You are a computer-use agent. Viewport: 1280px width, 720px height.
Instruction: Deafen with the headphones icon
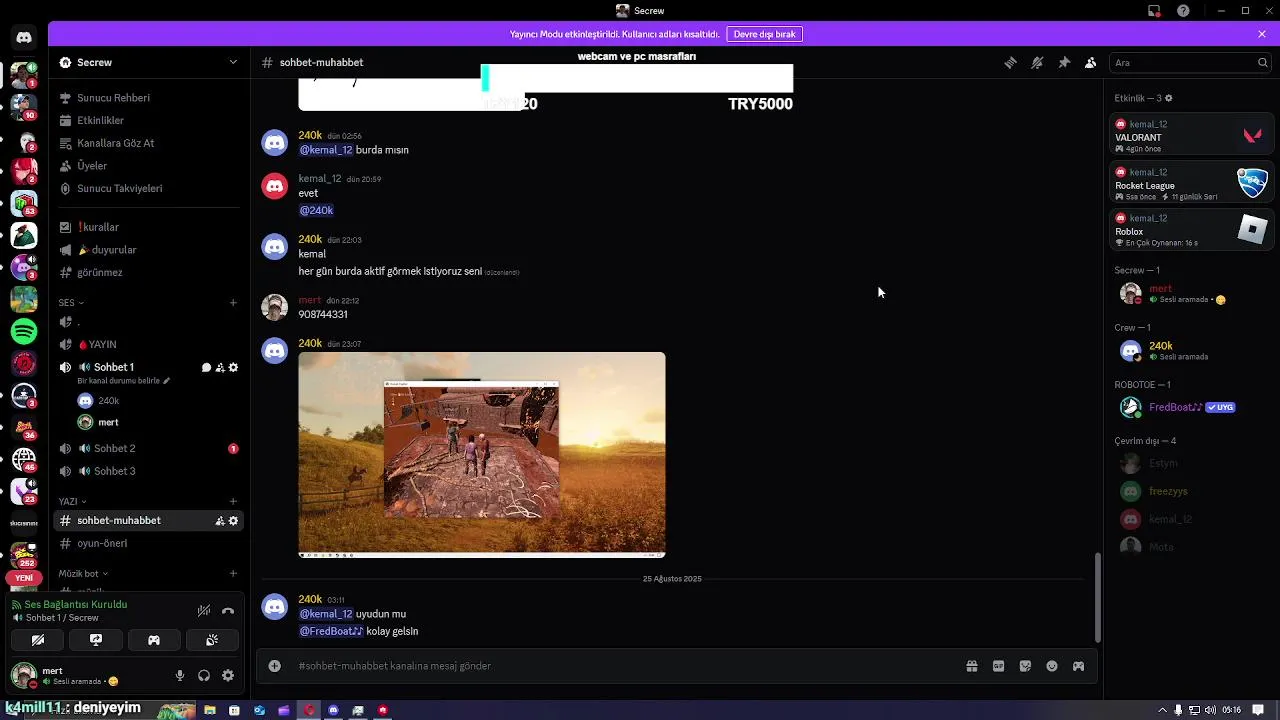(204, 676)
